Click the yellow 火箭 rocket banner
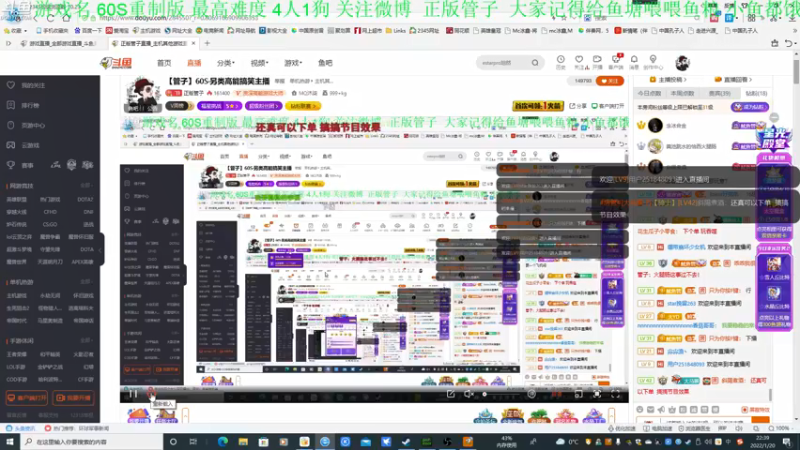The height and width of the screenshot is (450, 800). 538,106
